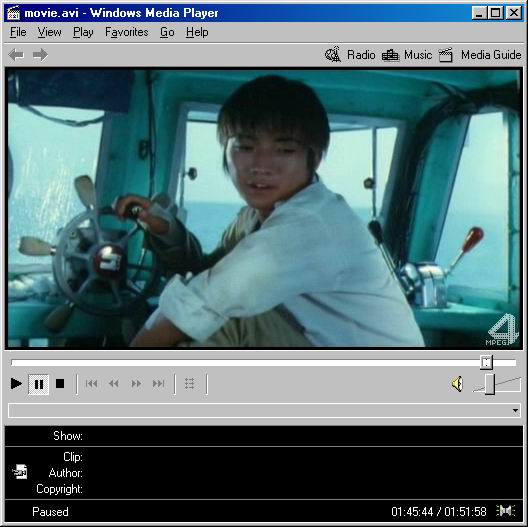Skip to next track icon
Viewport: 528px width, 527px height.
pyautogui.click(x=158, y=384)
